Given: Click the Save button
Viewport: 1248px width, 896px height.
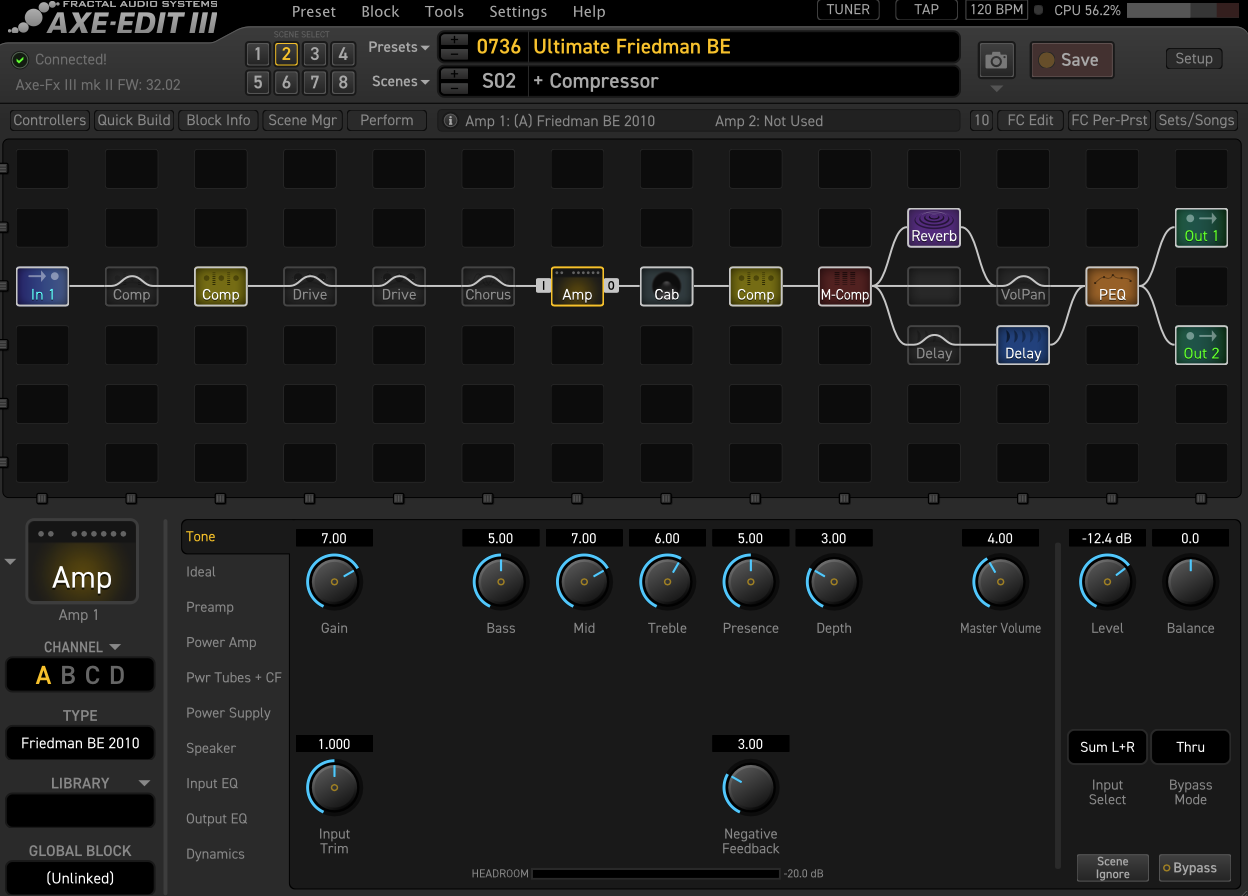Looking at the screenshot, I should click(x=1072, y=60).
